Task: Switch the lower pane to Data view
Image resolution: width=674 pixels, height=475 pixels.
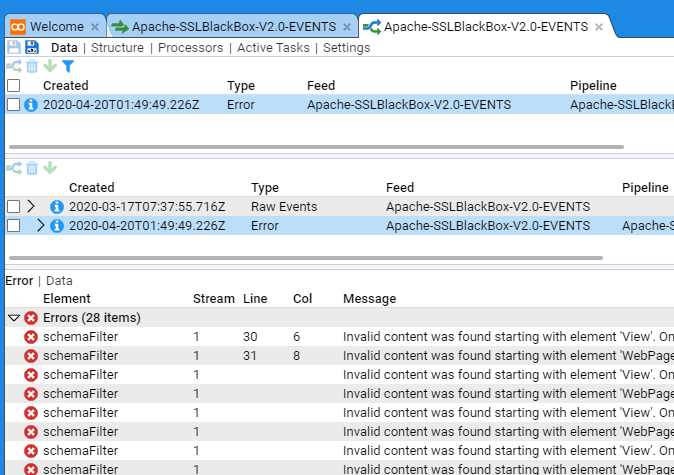Action: click(x=59, y=281)
